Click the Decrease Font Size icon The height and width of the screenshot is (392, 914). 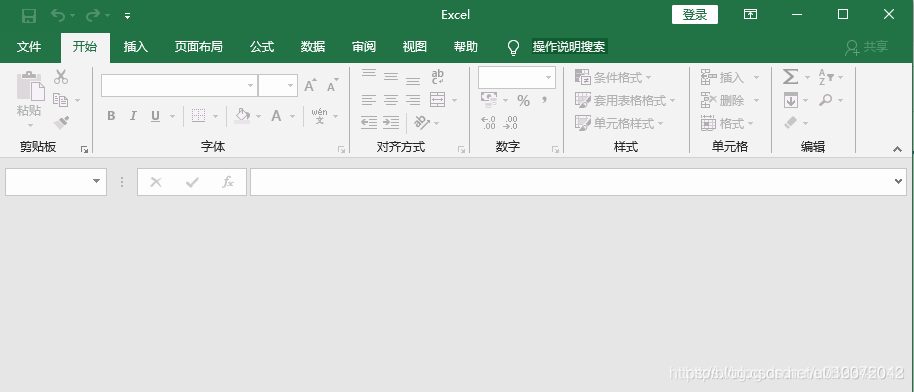pyautogui.click(x=332, y=86)
